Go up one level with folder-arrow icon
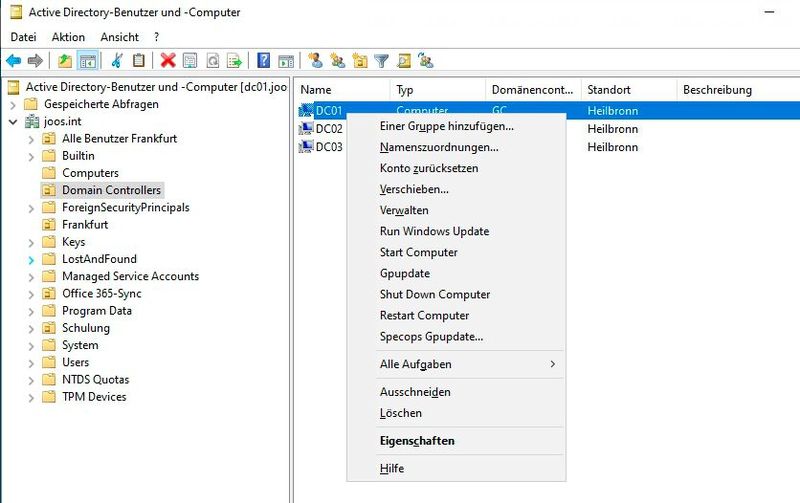The height and width of the screenshot is (503, 800). coord(65,61)
